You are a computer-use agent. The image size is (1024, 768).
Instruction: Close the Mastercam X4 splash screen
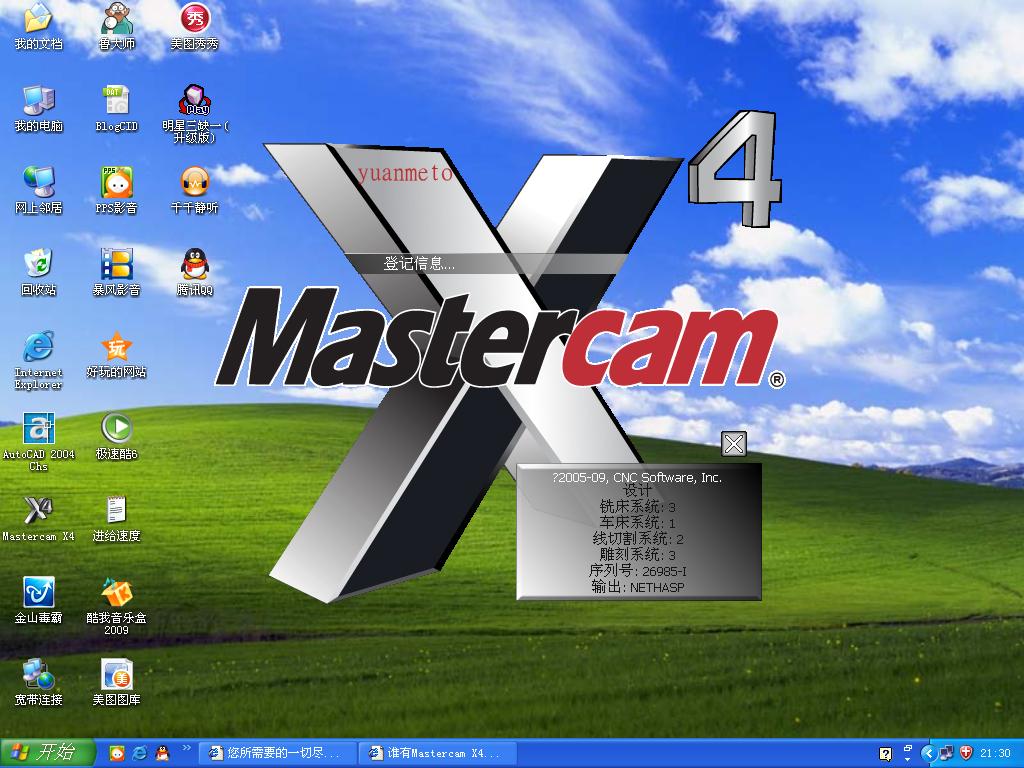click(734, 445)
